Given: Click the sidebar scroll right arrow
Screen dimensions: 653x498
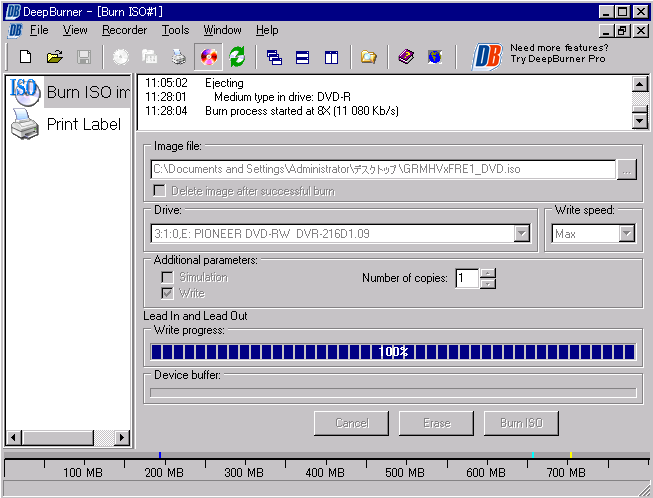Looking at the screenshot, I should (x=122, y=438).
